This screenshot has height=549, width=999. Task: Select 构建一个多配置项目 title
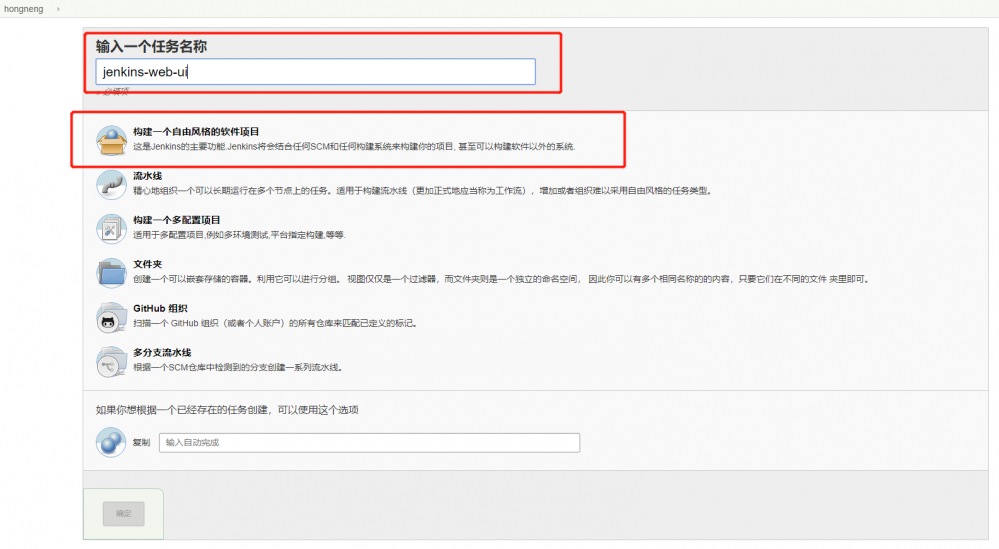[176, 220]
